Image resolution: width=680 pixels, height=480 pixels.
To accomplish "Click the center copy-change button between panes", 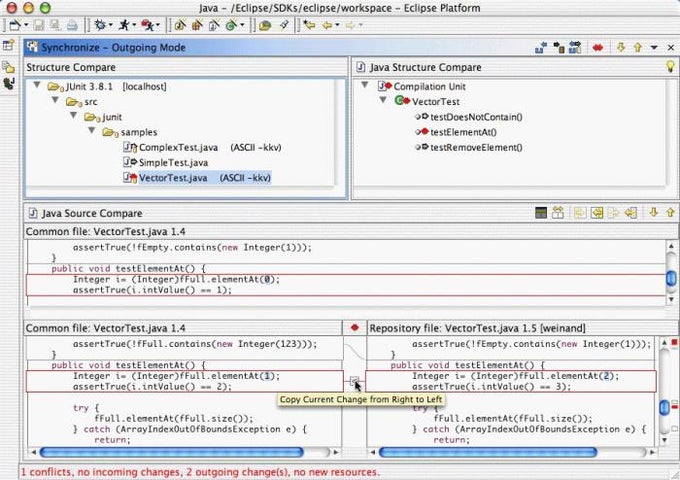I will [354, 382].
